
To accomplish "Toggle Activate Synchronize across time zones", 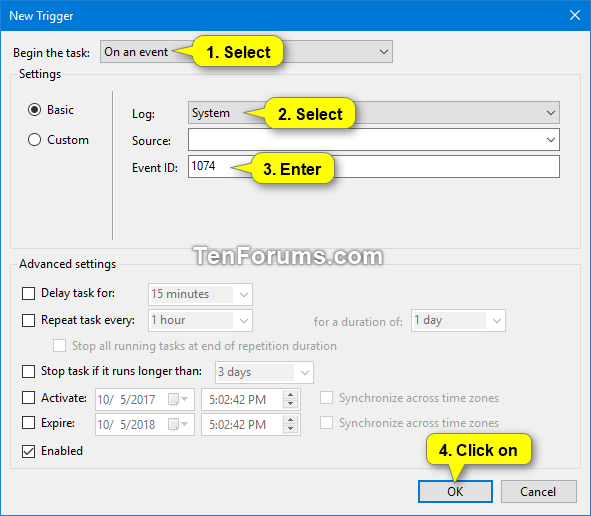I will (326, 398).
